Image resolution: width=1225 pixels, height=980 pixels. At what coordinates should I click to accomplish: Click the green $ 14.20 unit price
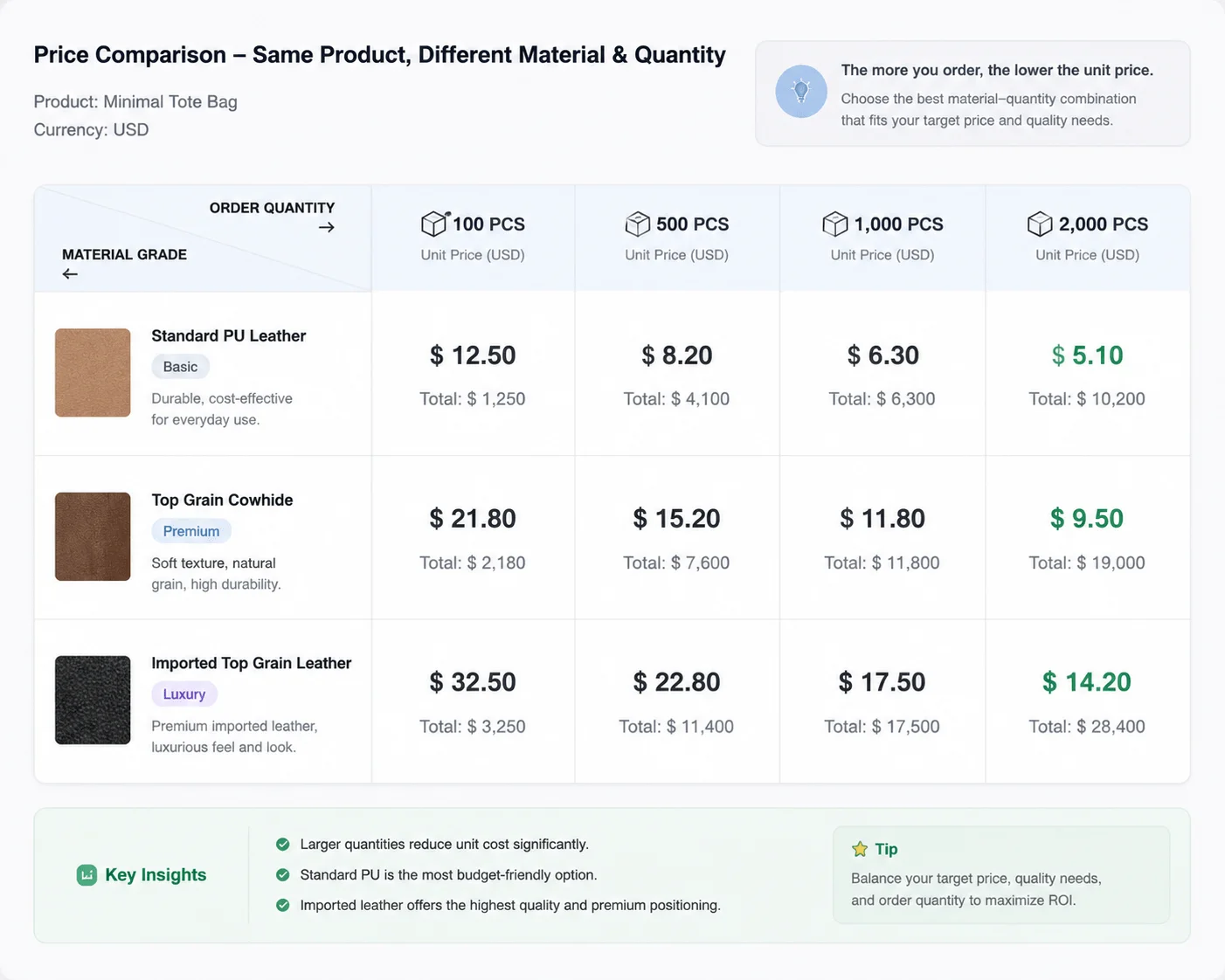pyautogui.click(x=1087, y=682)
